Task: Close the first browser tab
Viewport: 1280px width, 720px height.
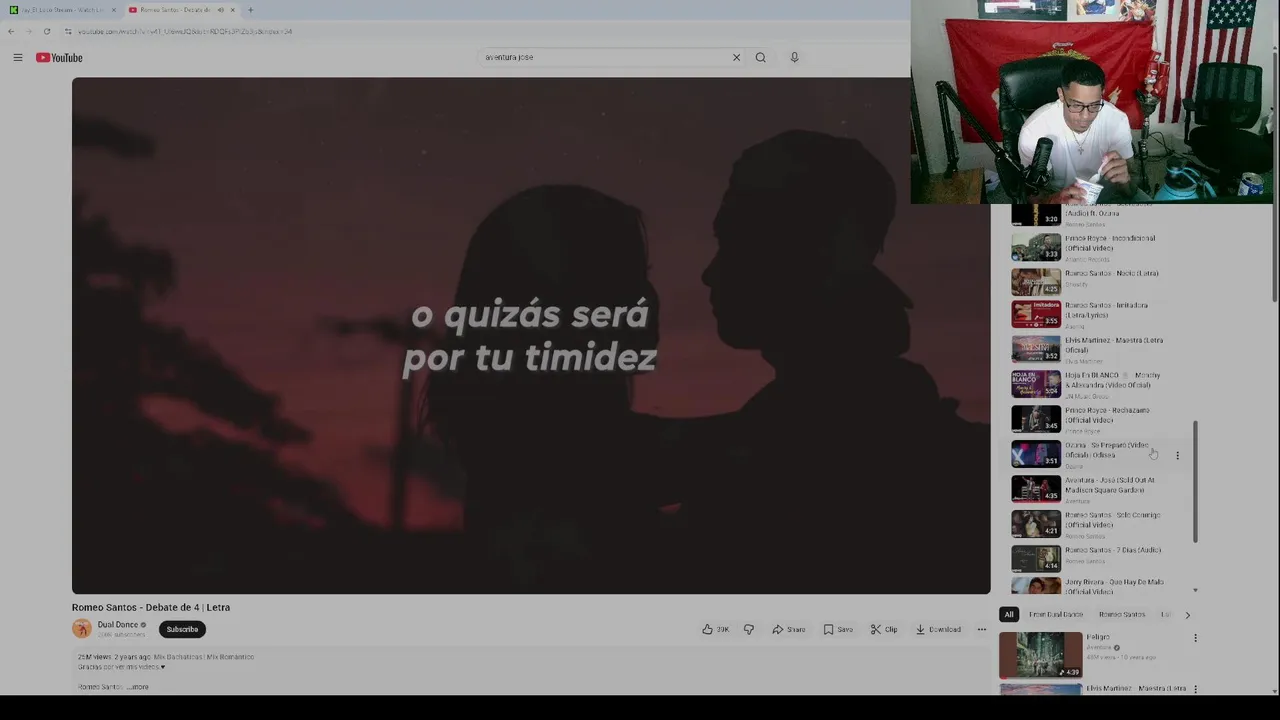Action: pos(113,10)
